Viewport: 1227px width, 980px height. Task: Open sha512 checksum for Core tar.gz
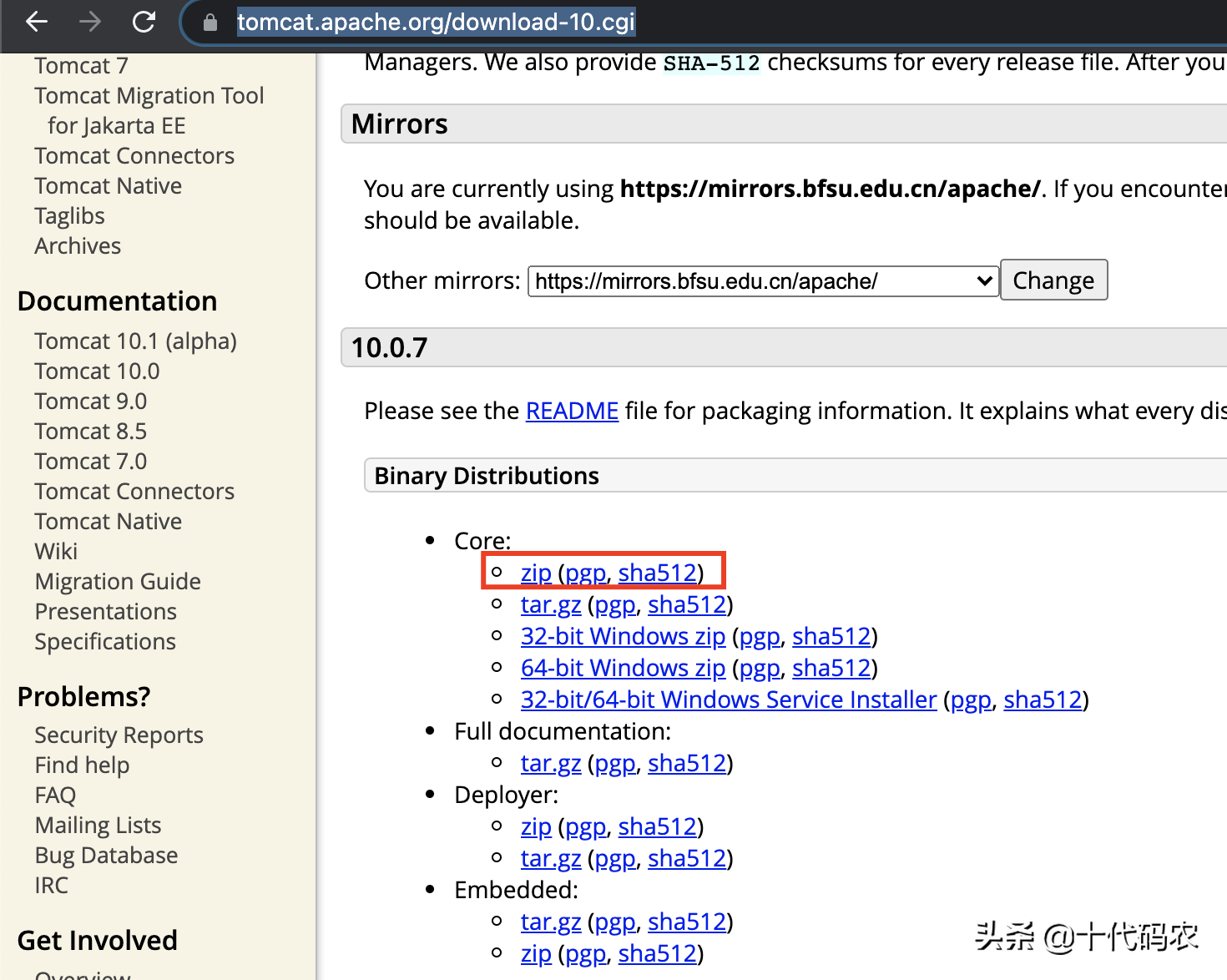(x=687, y=604)
